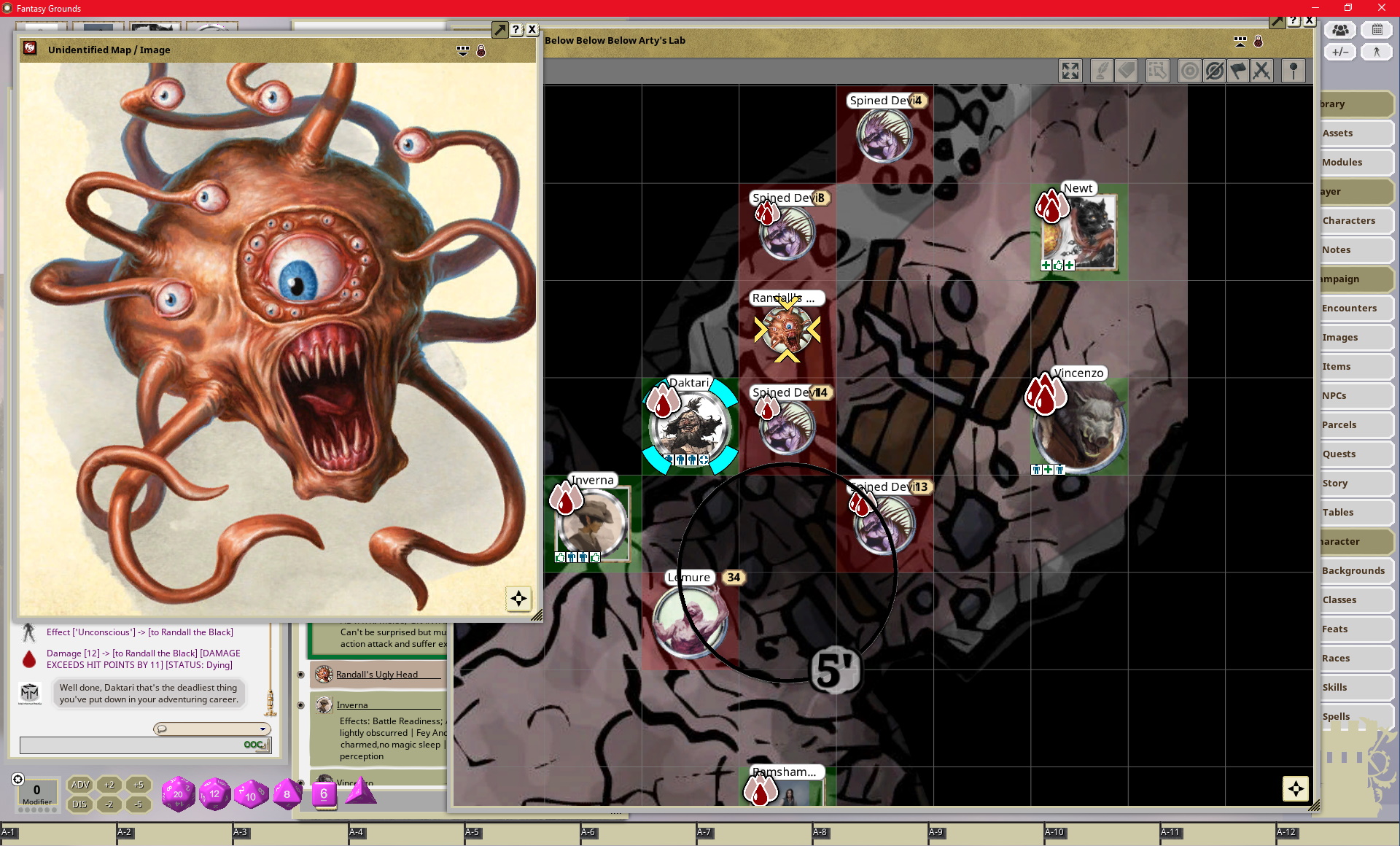This screenshot has height=846, width=1400.
Task: Toggle the radio dot beside Randall's Ugly Head entry
Action: [300, 675]
